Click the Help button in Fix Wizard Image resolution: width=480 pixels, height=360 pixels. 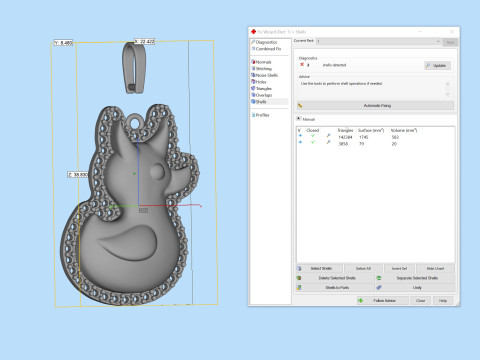pyautogui.click(x=443, y=300)
